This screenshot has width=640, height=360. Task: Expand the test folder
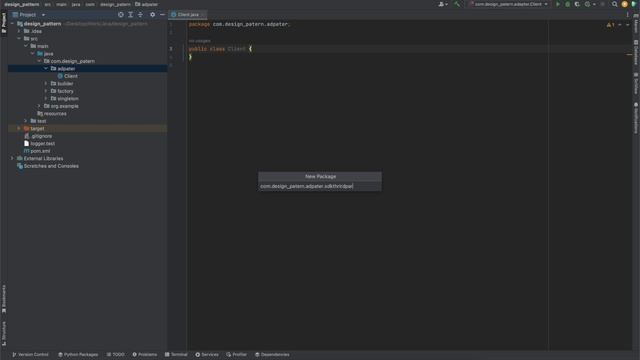point(26,121)
